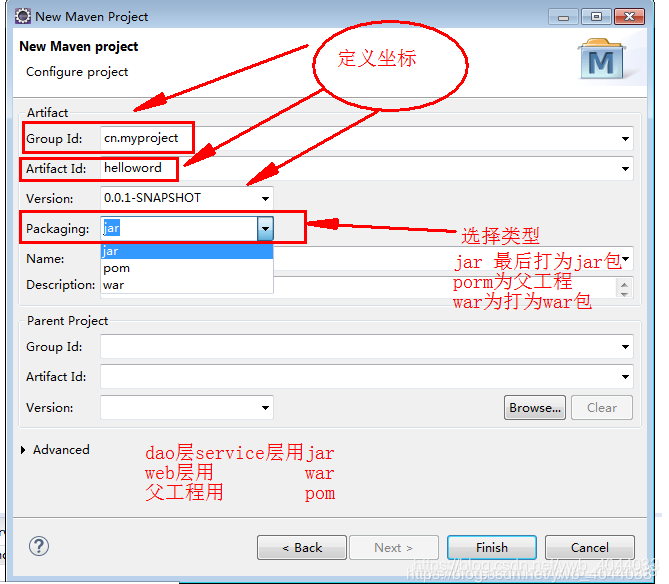Click the Eclipse icon in title bar
Viewport: 669px width, 584px height.
click(x=23, y=16)
